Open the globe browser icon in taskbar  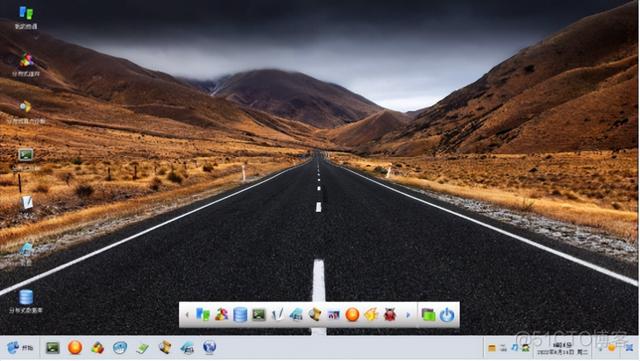click(x=209, y=347)
